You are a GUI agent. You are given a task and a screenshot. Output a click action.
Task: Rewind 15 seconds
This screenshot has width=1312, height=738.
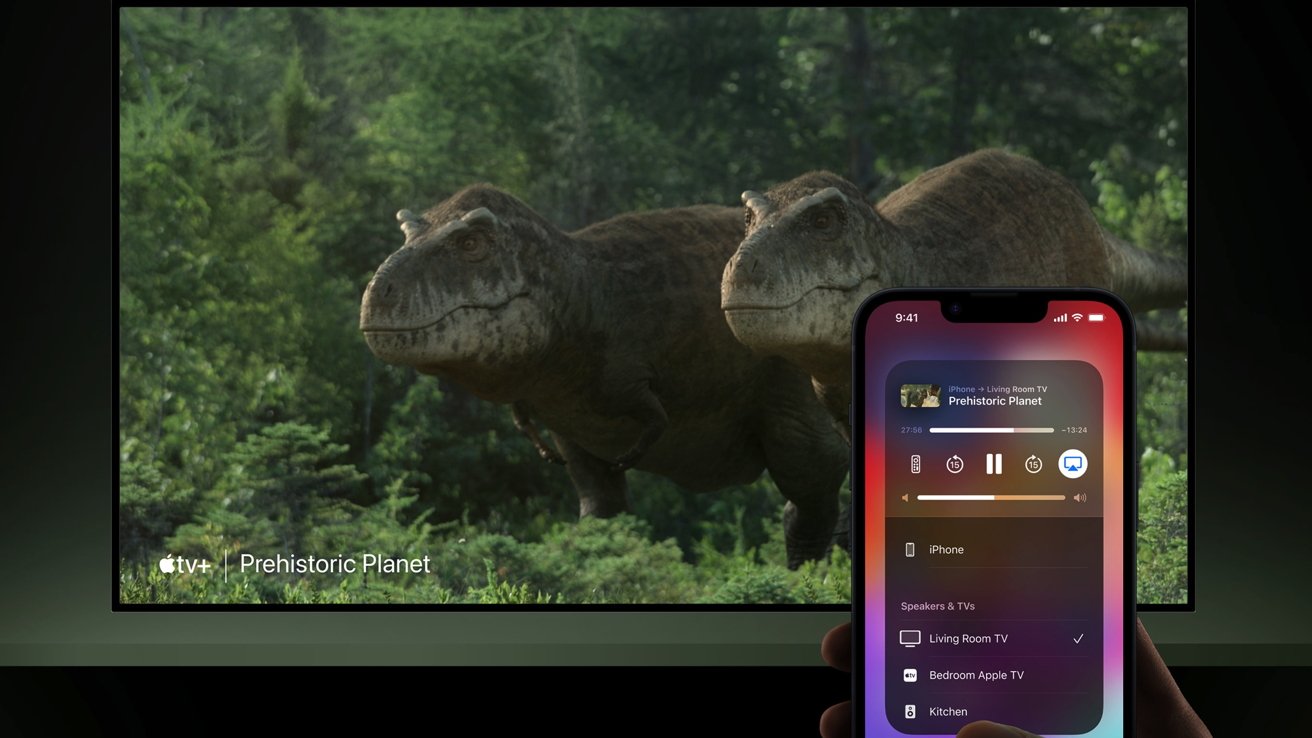[954, 464]
